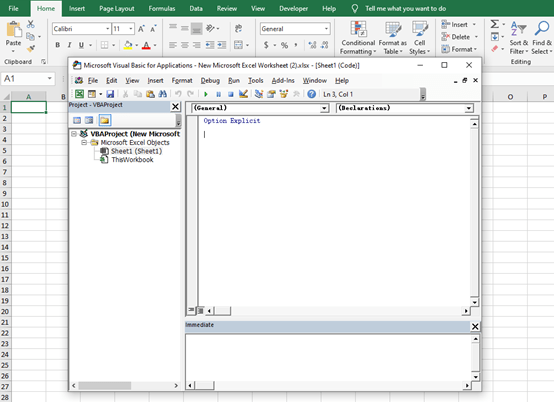Open the Insert UserForm dropdown arrow
This screenshot has height=402, width=554.
101,94
